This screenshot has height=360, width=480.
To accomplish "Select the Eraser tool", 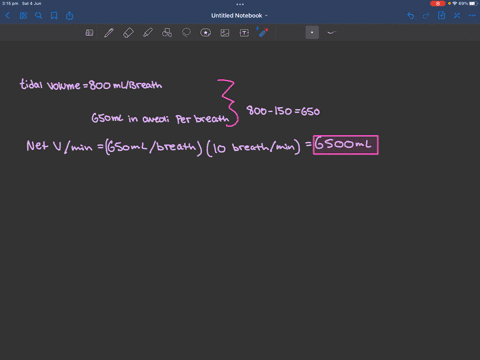I will (128, 33).
